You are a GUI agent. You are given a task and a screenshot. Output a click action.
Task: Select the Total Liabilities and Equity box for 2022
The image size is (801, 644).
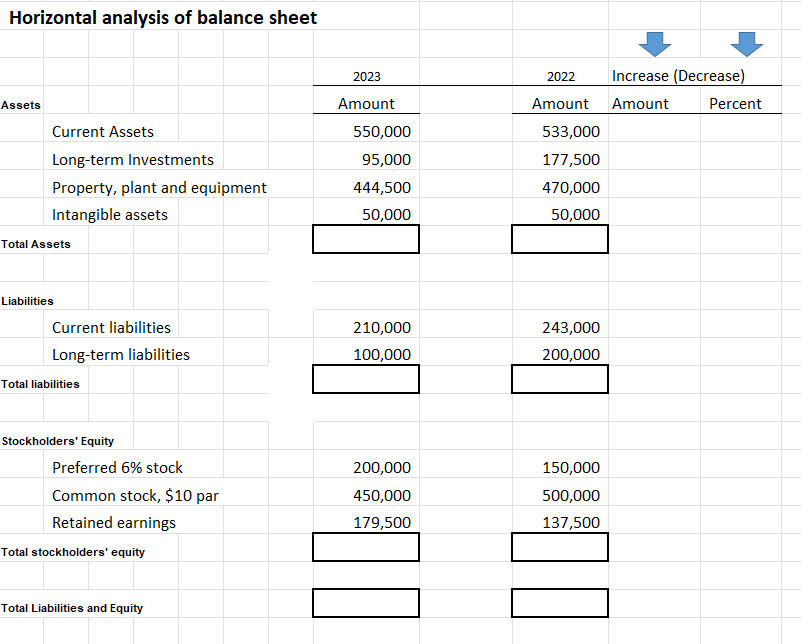pyautogui.click(x=559, y=602)
